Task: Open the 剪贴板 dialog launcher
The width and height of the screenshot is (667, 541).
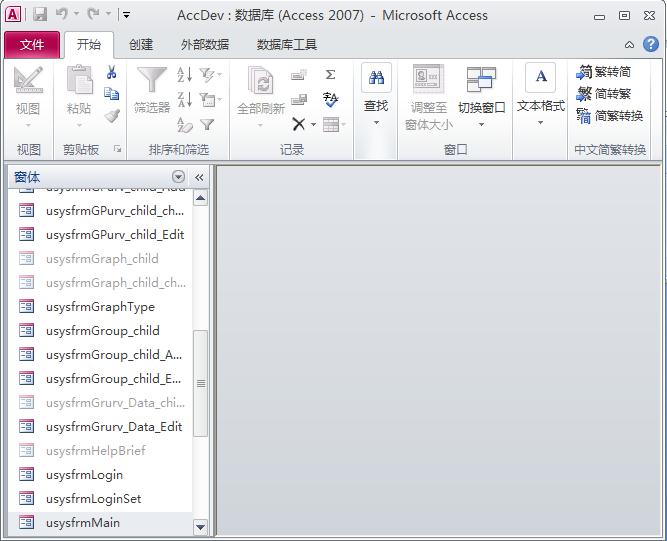Action: click(117, 149)
